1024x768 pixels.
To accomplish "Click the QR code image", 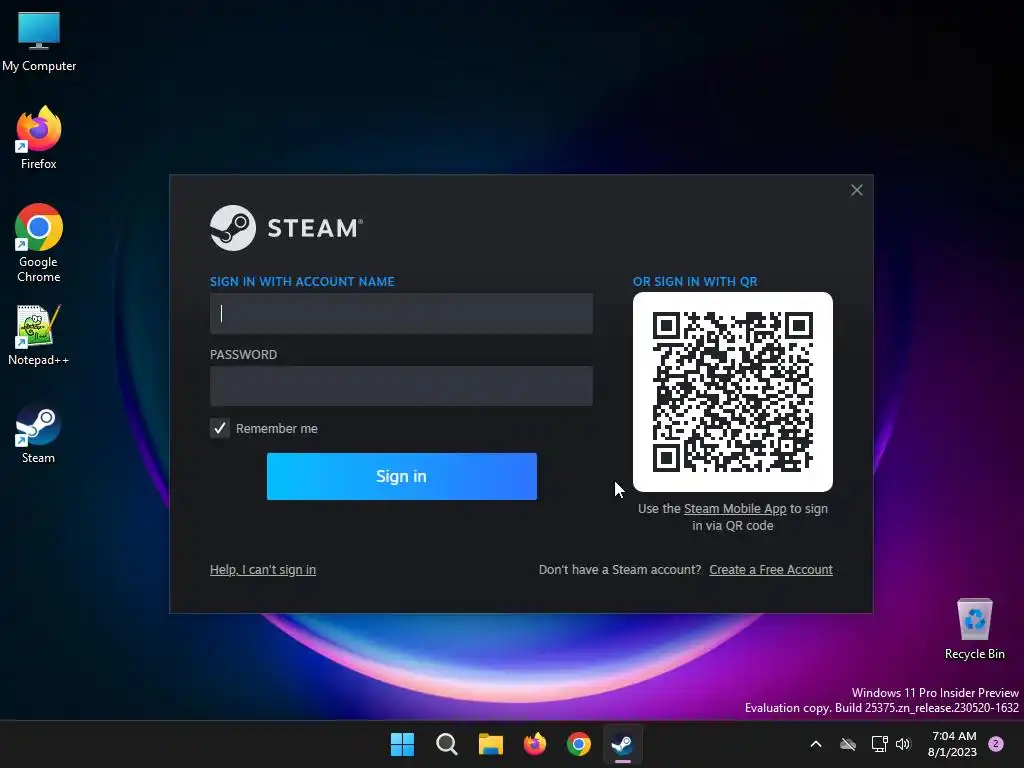I will click(733, 392).
